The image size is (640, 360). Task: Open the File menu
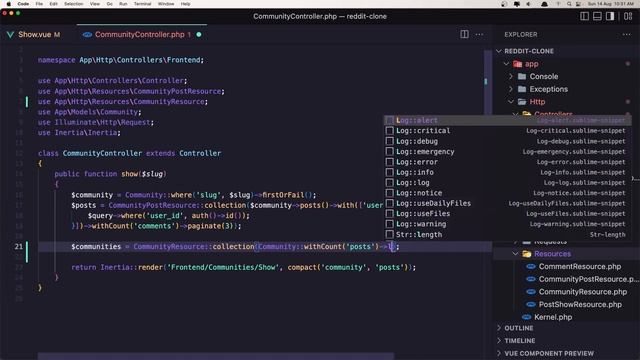click(39, 4)
